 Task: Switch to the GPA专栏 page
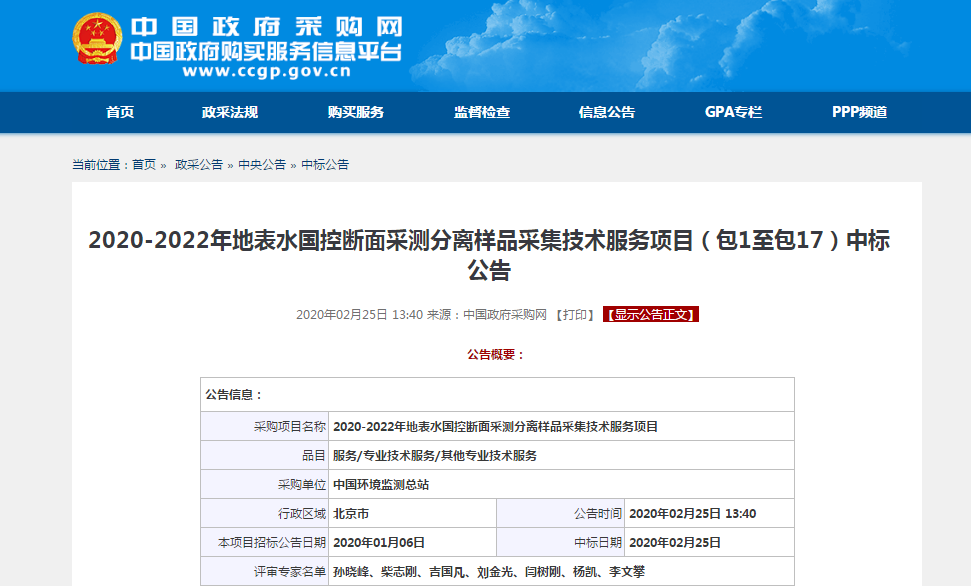[x=733, y=112]
